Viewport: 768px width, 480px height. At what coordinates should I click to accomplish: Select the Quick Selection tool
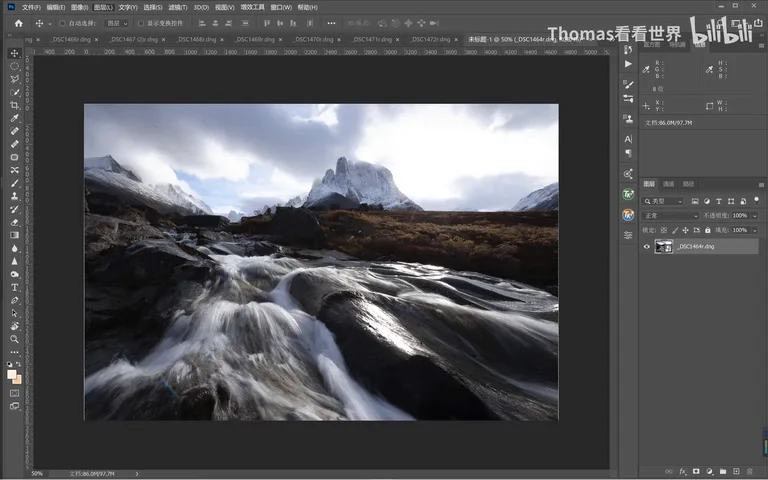[x=15, y=93]
